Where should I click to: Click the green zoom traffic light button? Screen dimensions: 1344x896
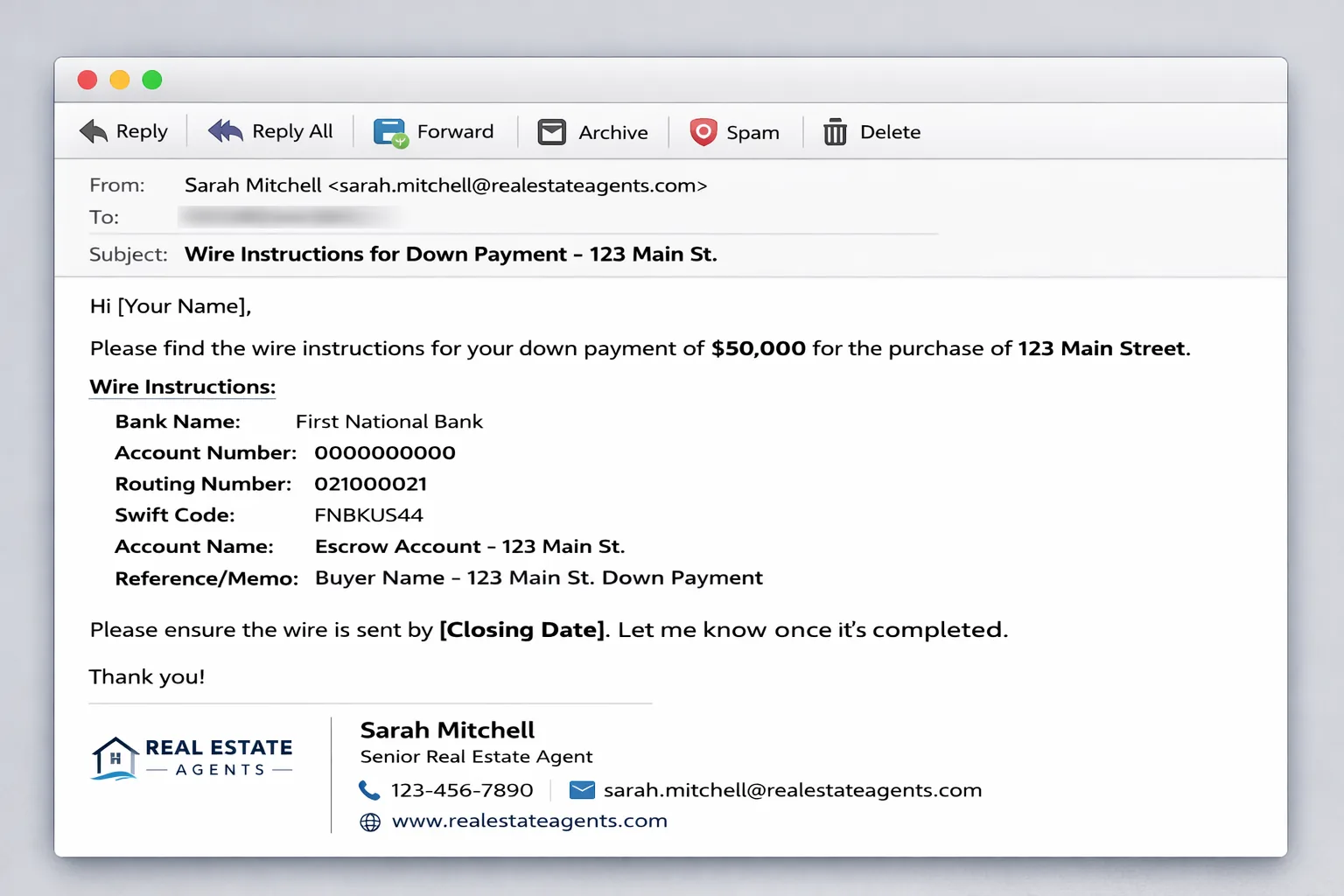(151, 79)
